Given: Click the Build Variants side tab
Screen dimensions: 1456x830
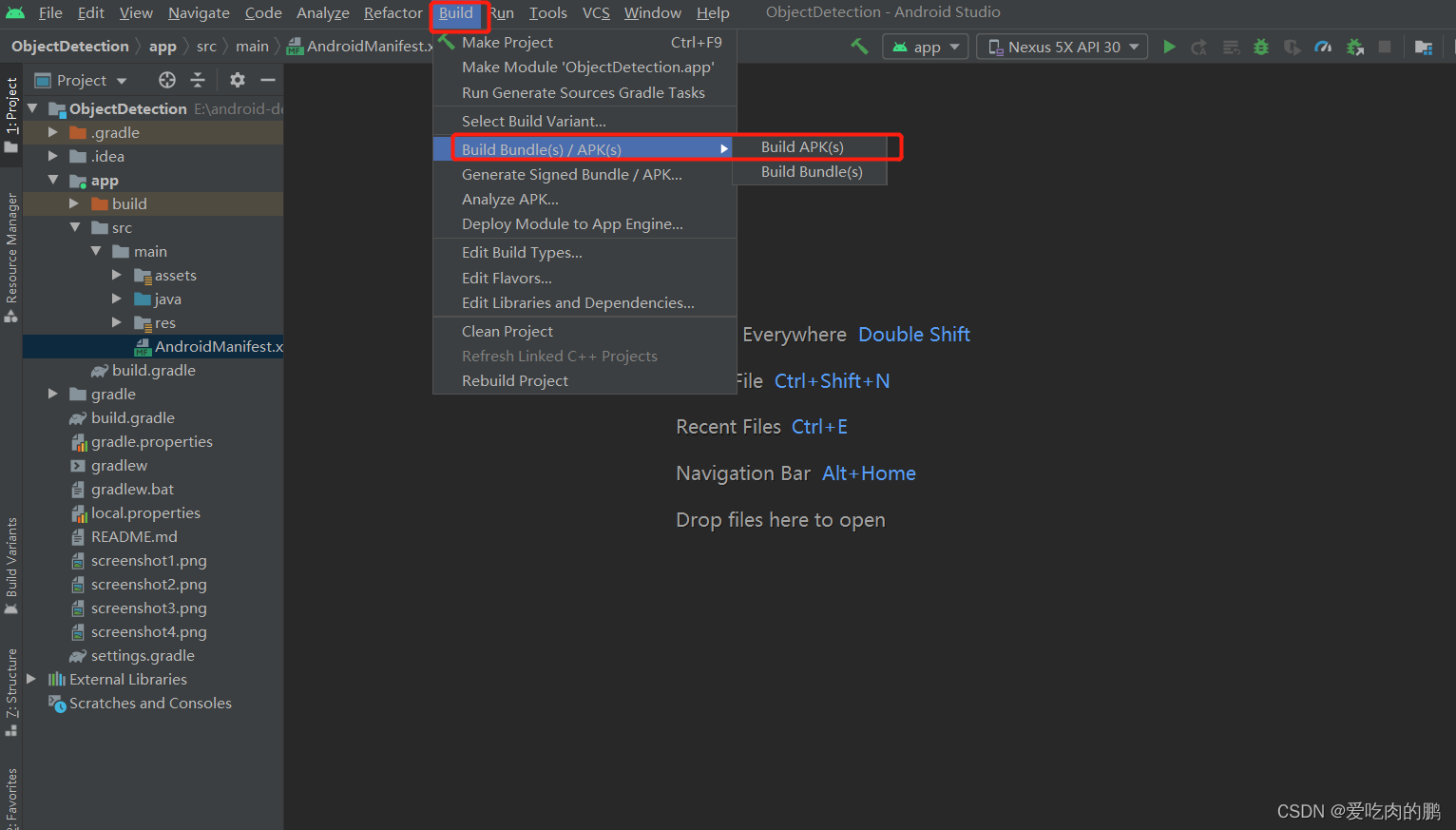Looking at the screenshot, I should click(11, 566).
